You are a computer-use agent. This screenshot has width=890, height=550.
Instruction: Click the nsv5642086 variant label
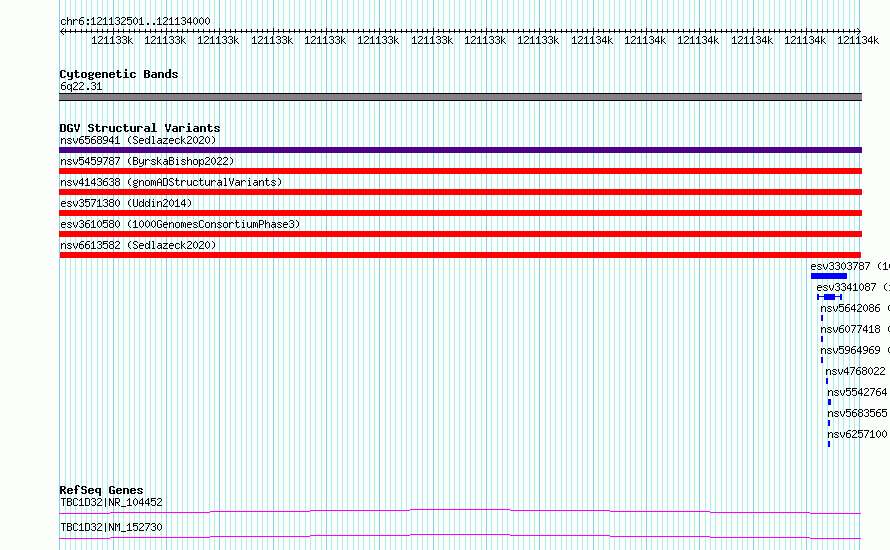[x=850, y=308]
